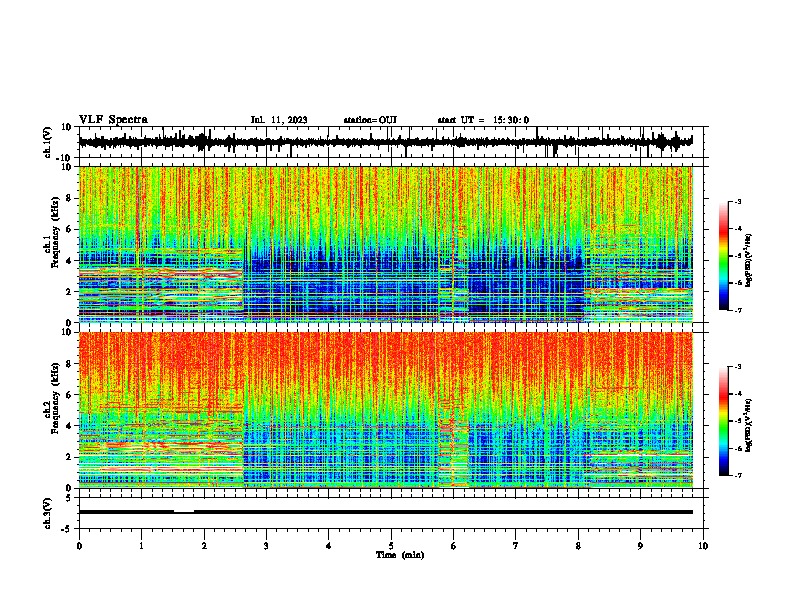Click the "8" kHz tick of the ch.1 spectrogram
This screenshot has height=612, width=792.
(69, 198)
